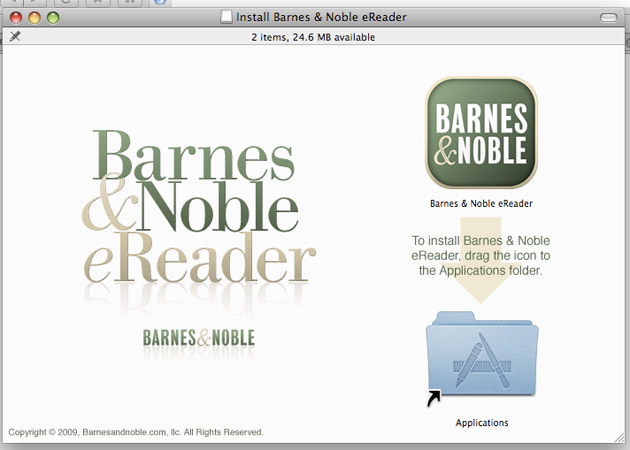Select the Barnes & Noble eReader app icon
630x450 pixels.
(481, 133)
